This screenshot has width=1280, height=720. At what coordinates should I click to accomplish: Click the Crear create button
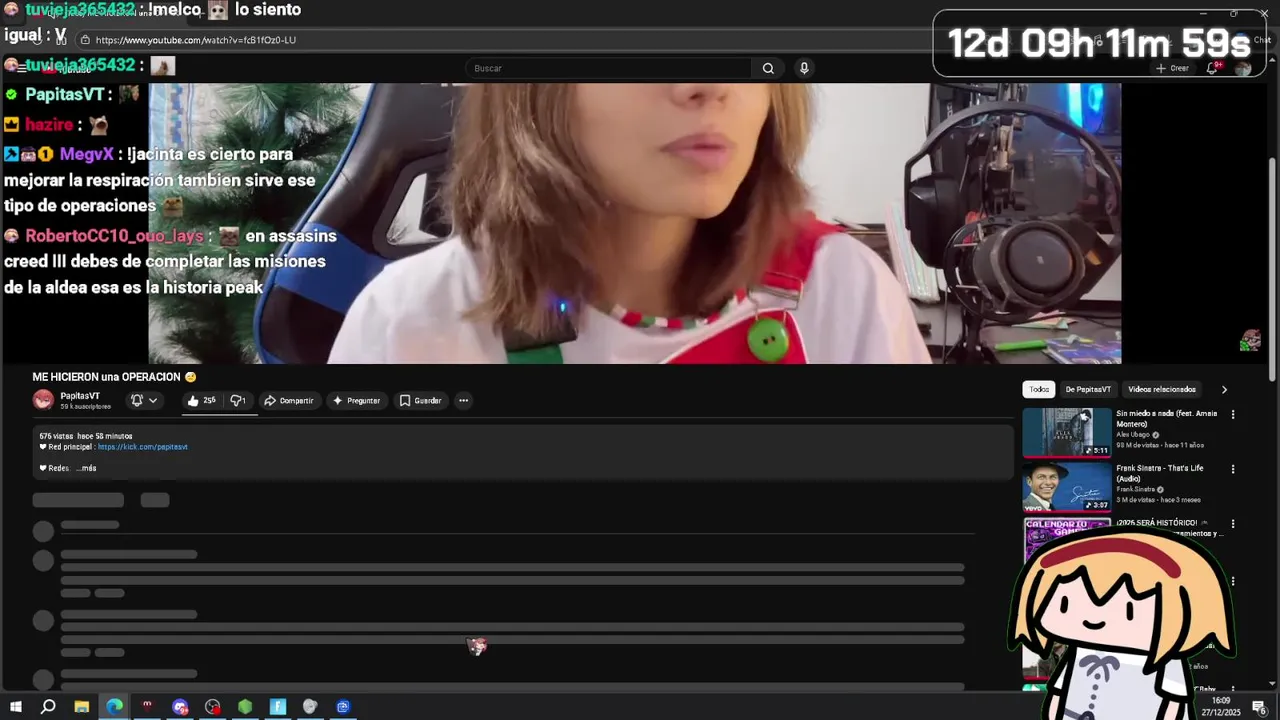[1172, 68]
